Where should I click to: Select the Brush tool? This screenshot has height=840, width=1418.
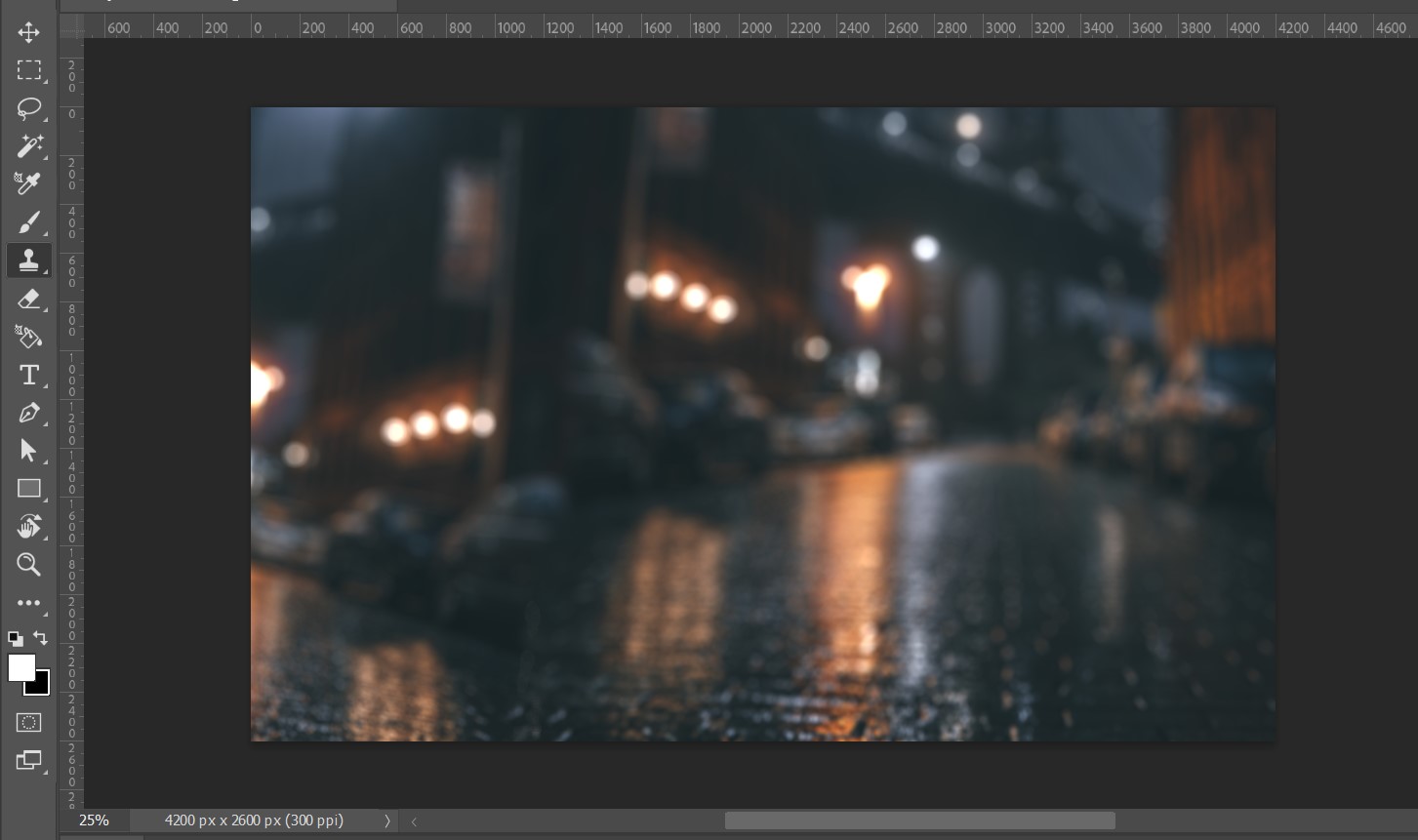click(28, 222)
